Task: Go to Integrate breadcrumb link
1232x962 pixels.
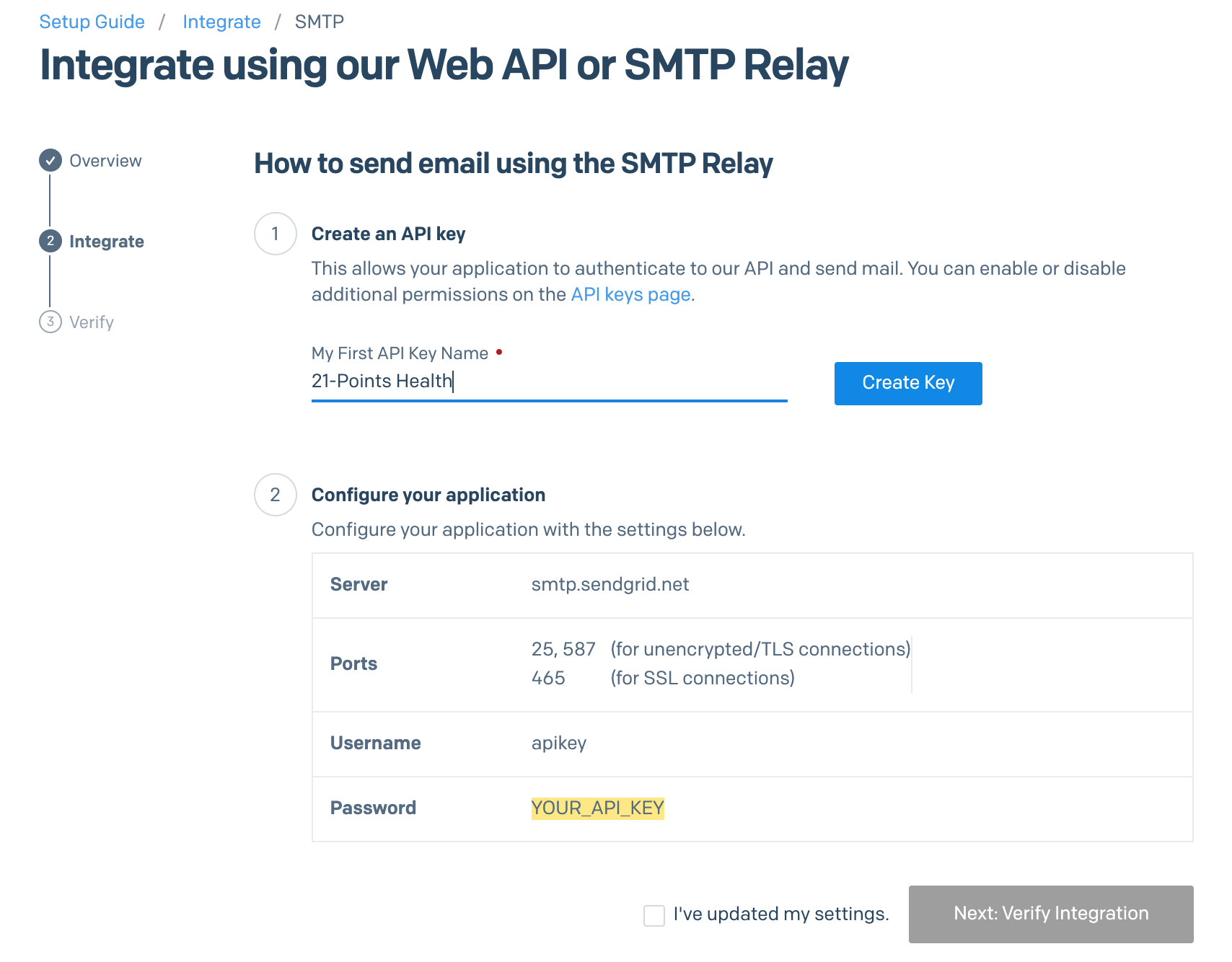Action: tap(221, 22)
